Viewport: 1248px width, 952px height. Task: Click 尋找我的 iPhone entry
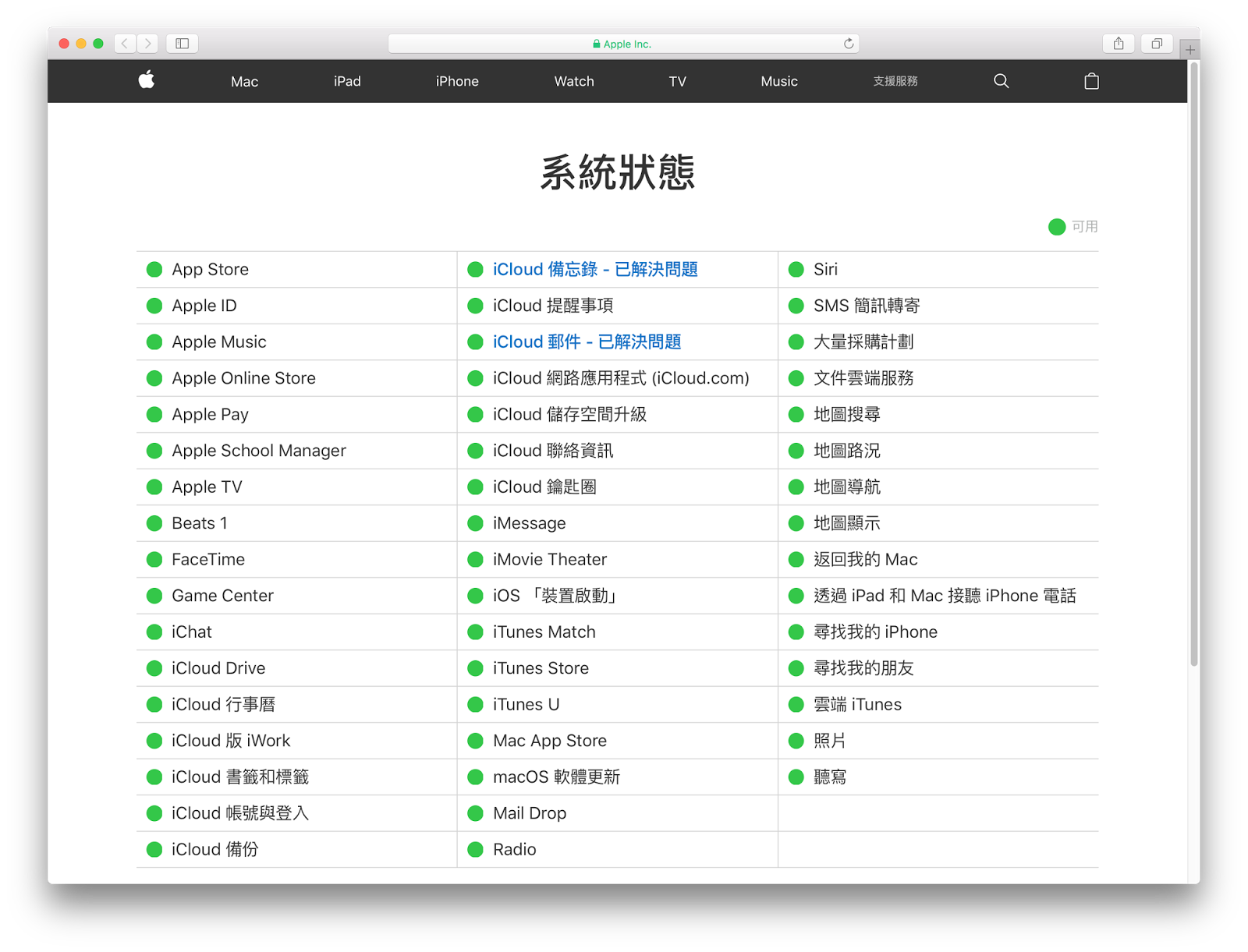[x=875, y=632]
